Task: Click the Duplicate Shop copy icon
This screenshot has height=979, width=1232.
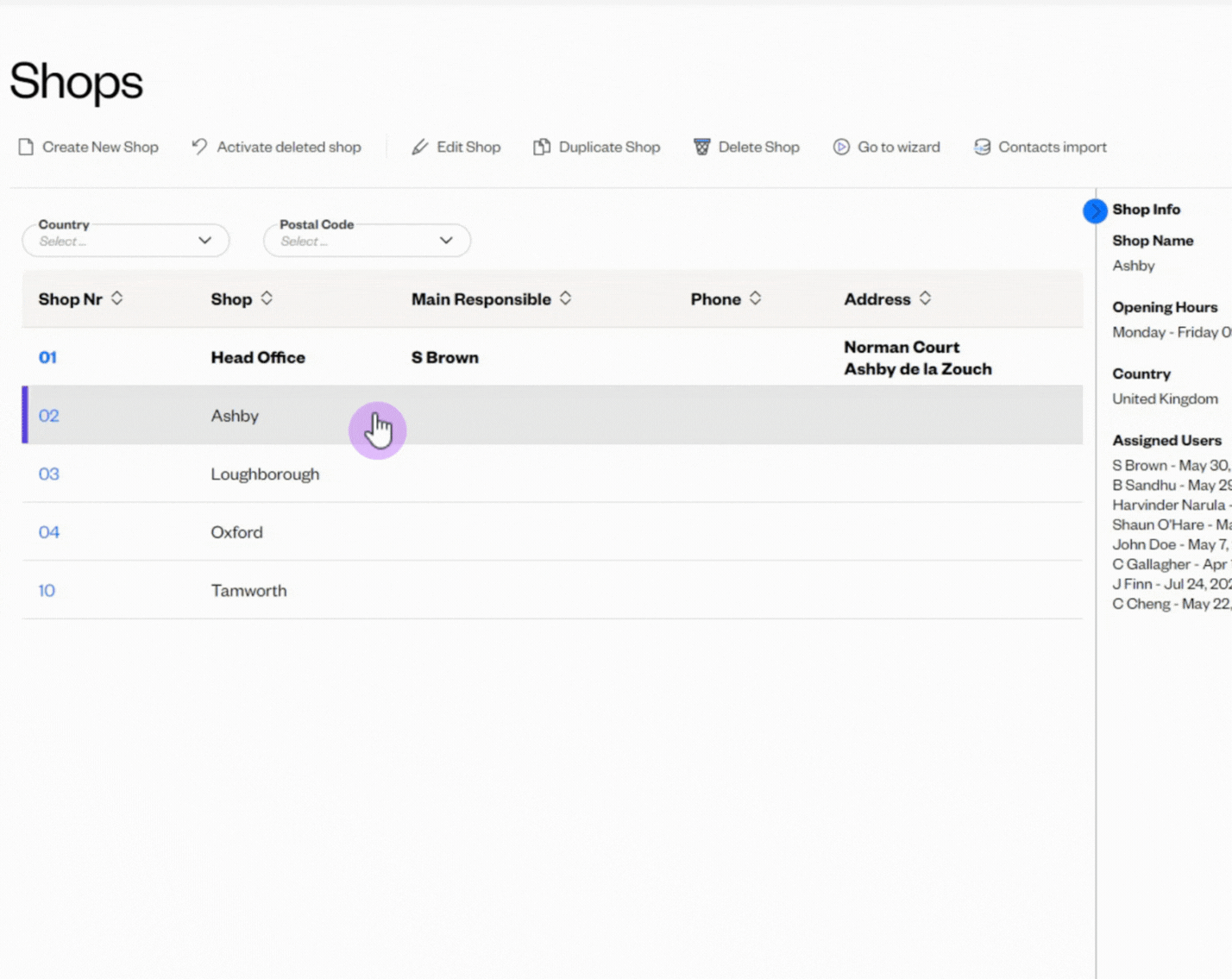Action: point(542,147)
